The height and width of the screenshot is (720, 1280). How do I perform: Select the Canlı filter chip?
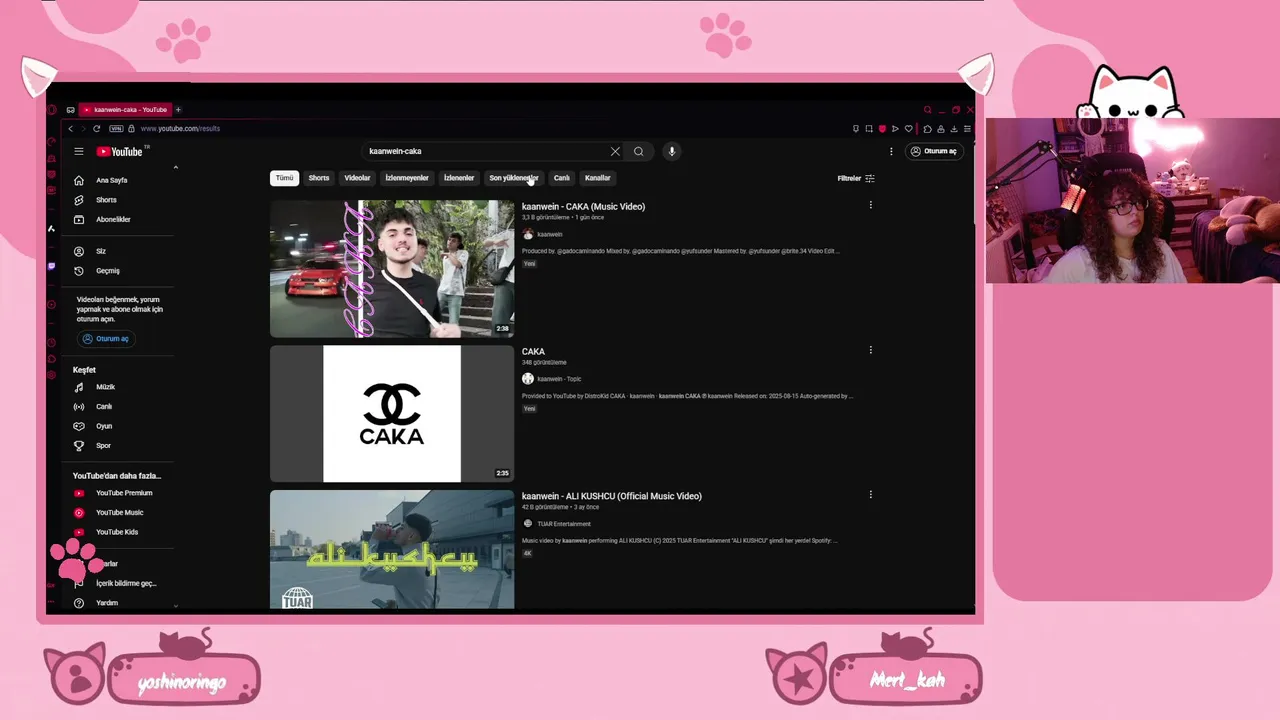click(562, 178)
